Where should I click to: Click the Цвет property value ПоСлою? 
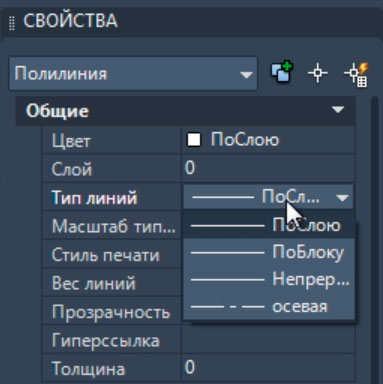245,140
